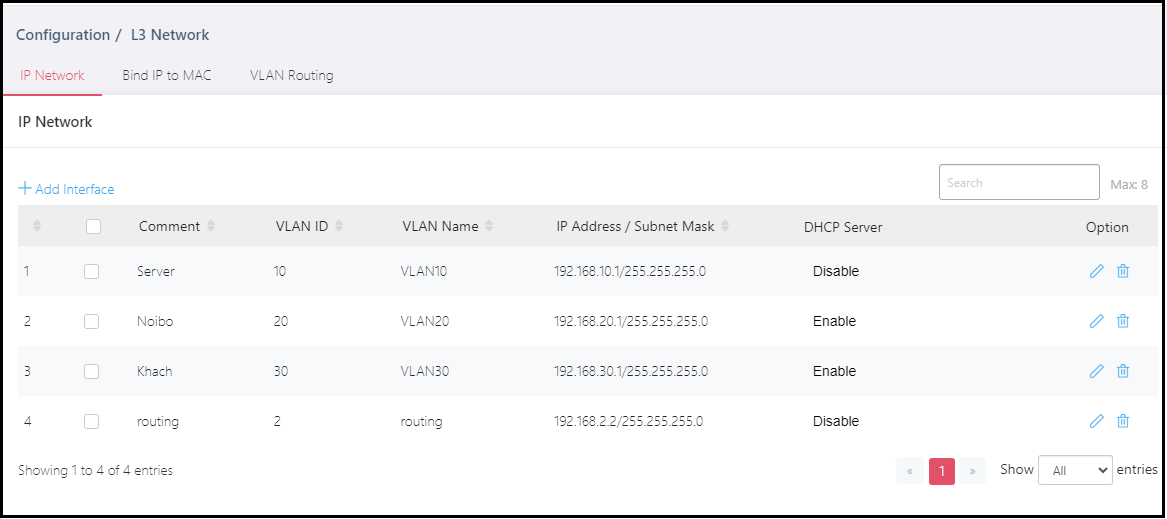Remove the routing interface via trash icon
The image size is (1167, 519).
click(x=1123, y=421)
